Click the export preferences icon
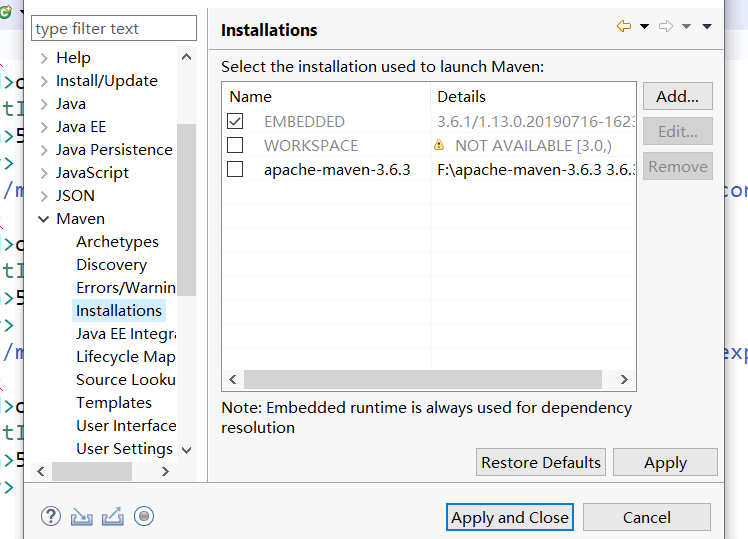The width and height of the screenshot is (748, 539). [113, 517]
